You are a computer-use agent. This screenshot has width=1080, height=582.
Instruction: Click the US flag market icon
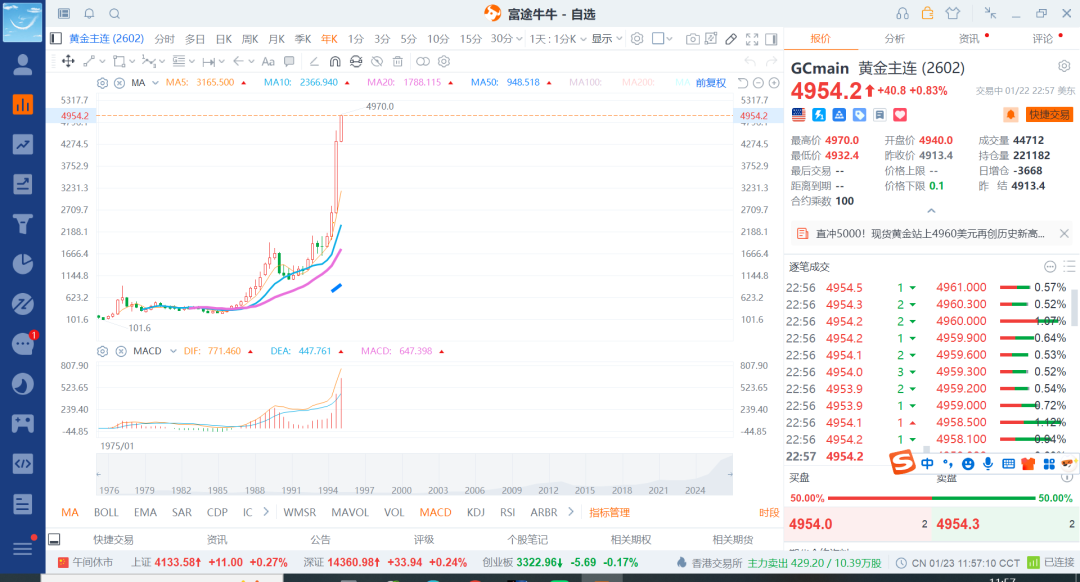point(798,115)
